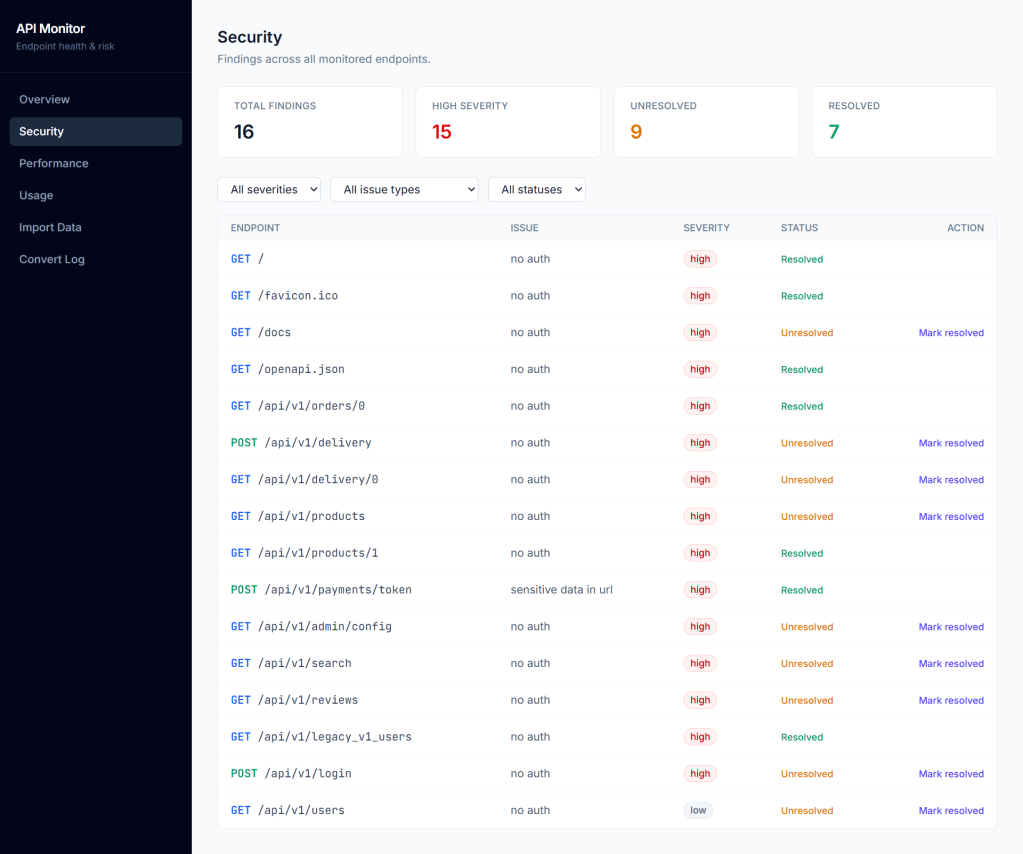Expand the All issue types filter
The image size is (1023, 854).
tap(404, 189)
